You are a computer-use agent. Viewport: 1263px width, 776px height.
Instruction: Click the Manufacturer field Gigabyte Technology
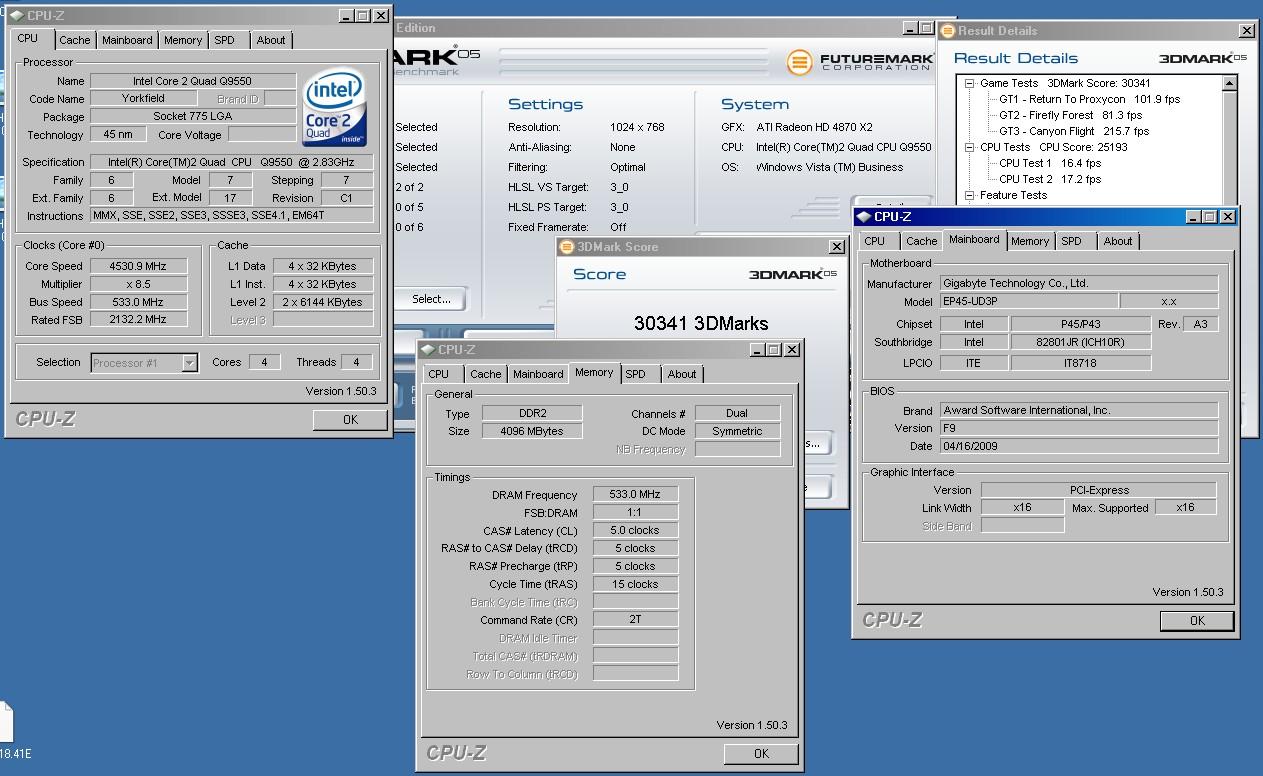click(x=1079, y=284)
